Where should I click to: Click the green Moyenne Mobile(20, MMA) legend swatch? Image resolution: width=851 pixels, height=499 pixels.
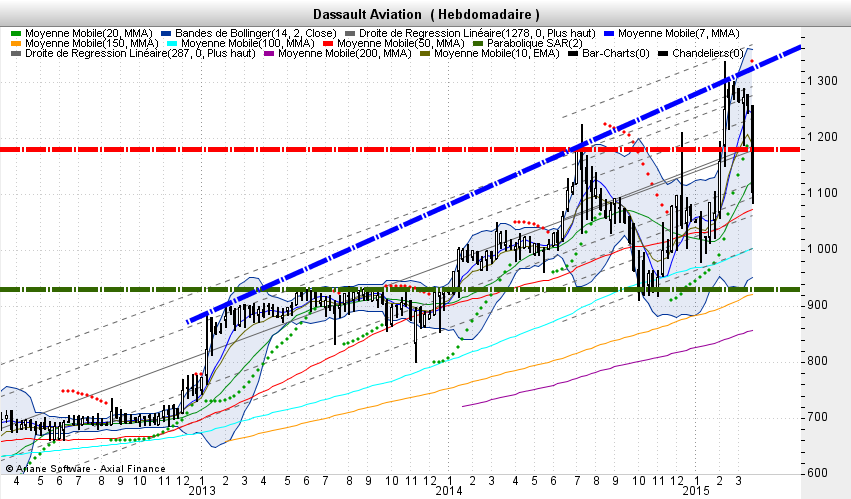15,34
